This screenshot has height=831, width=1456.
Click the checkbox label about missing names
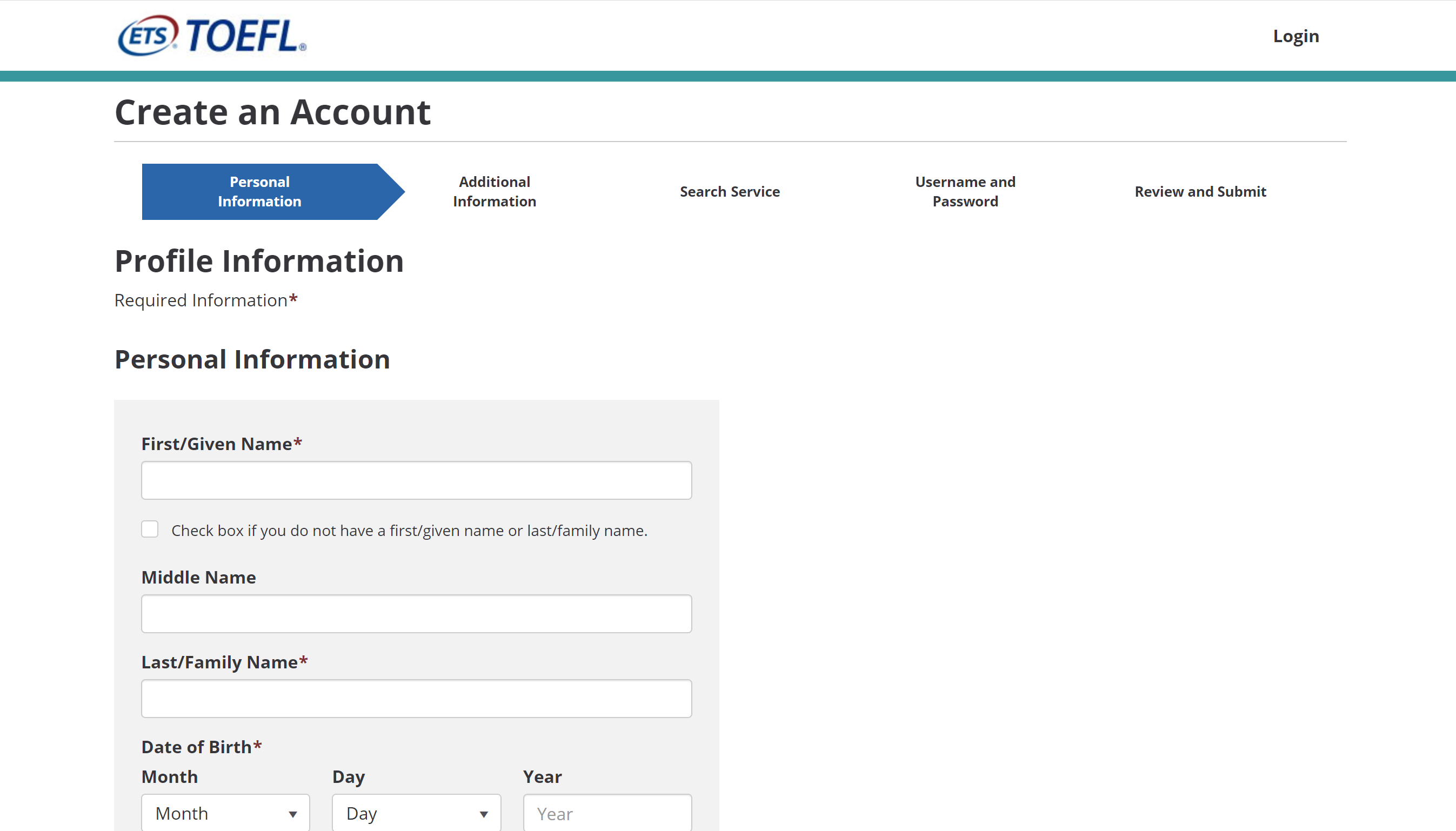click(x=409, y=531)
